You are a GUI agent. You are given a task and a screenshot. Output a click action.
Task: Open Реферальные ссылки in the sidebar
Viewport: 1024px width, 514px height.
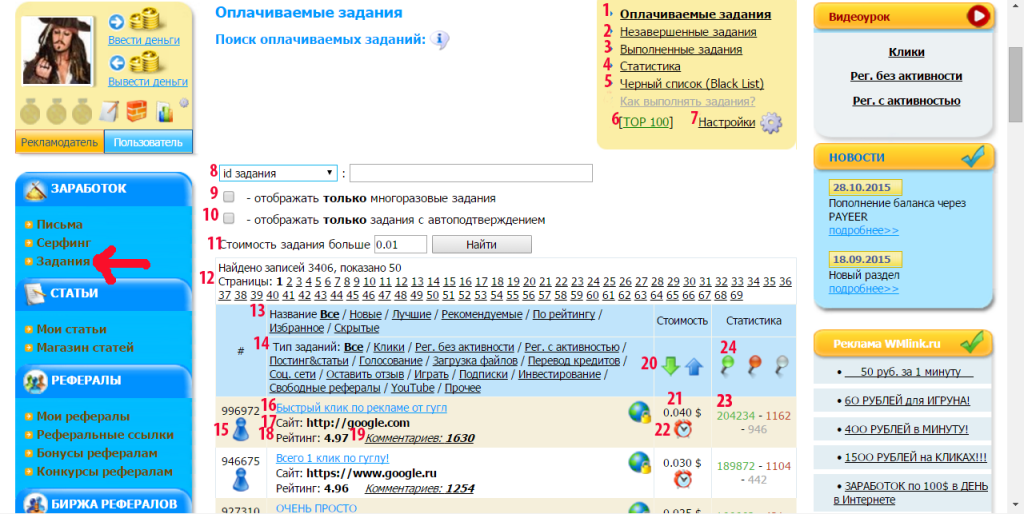coord(105,434)
